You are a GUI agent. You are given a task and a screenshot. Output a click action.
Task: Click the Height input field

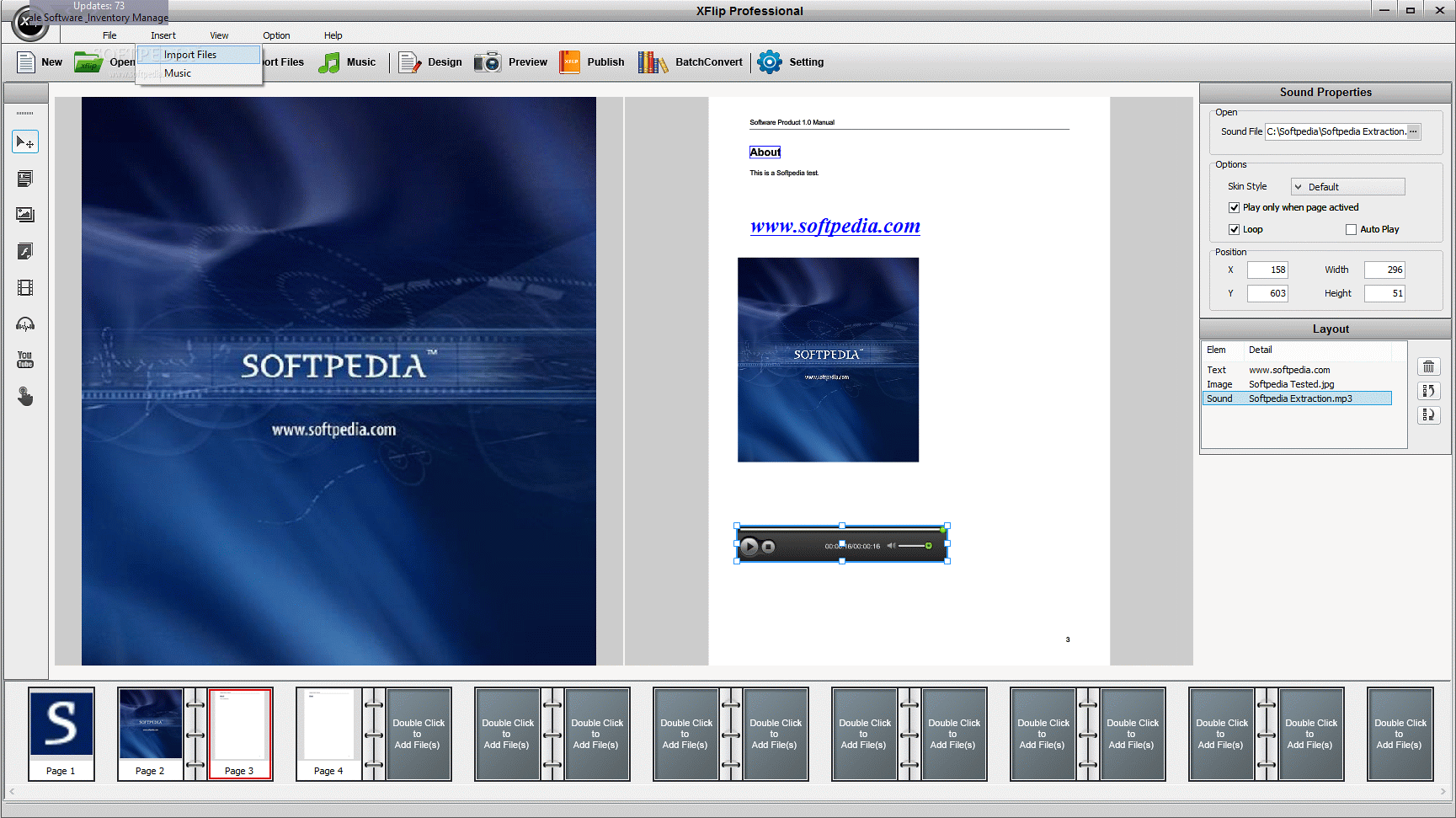click(1384, 293)
